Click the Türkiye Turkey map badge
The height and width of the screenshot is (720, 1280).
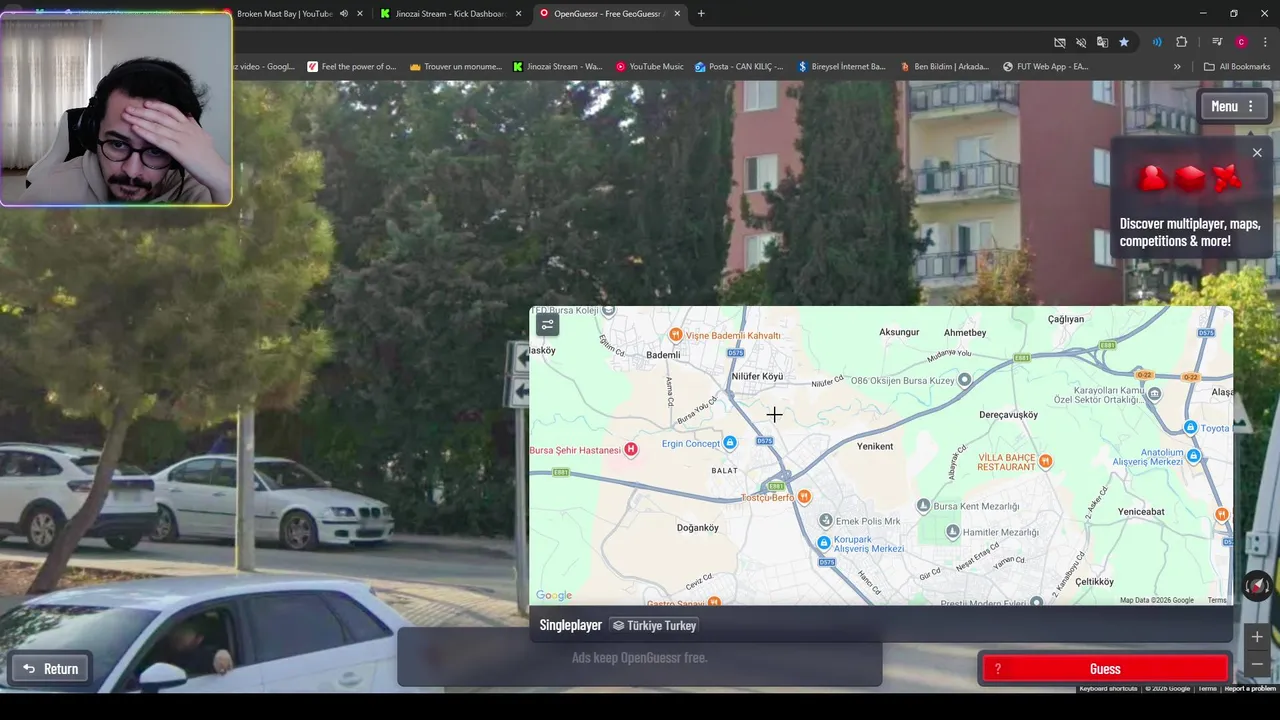click(x=654, y=625)
